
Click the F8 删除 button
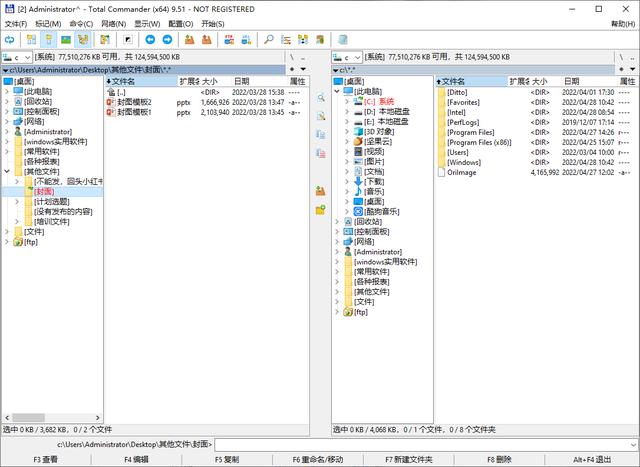[499, 460]
